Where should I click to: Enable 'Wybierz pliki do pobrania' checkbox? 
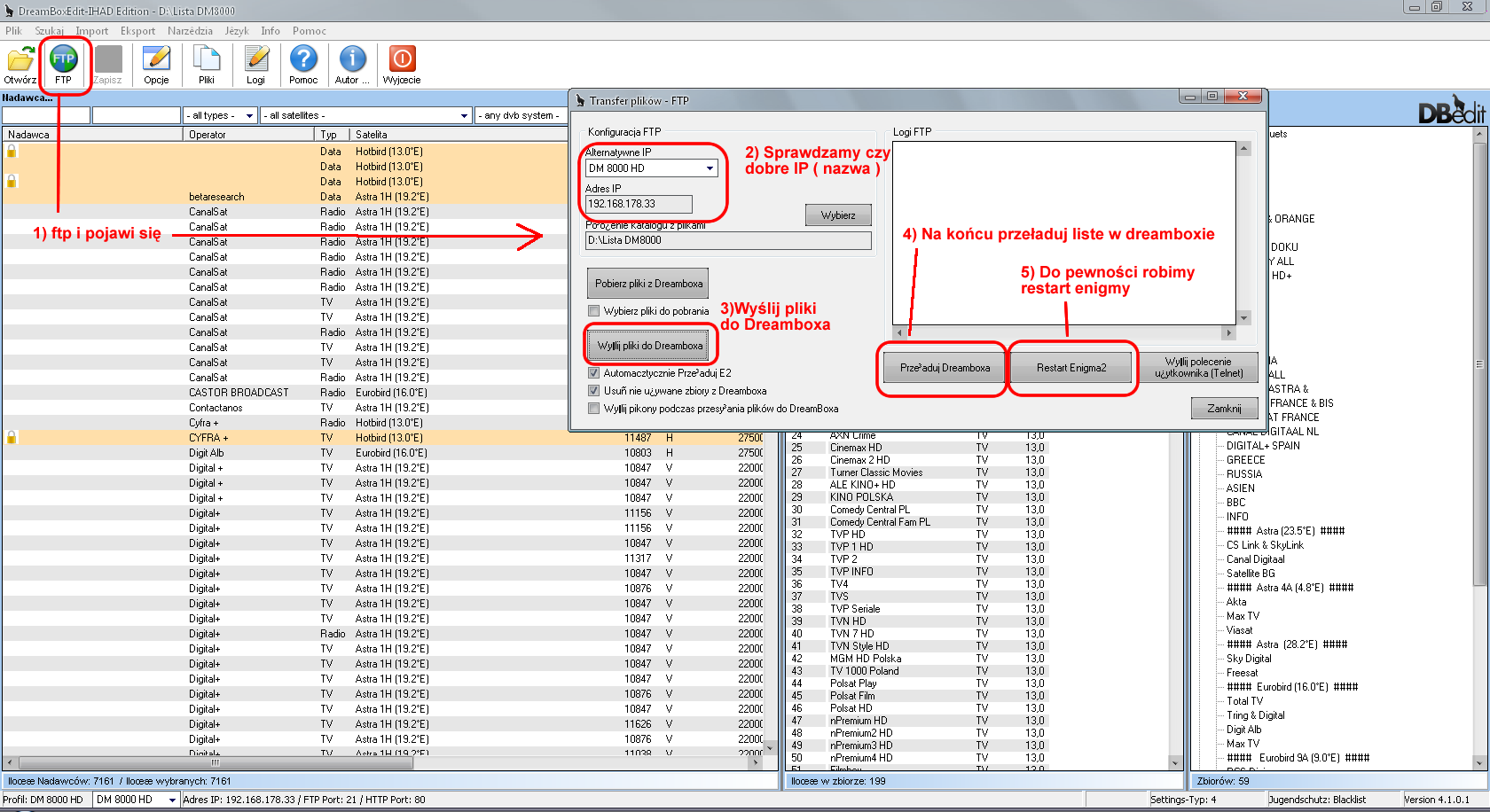594,311
